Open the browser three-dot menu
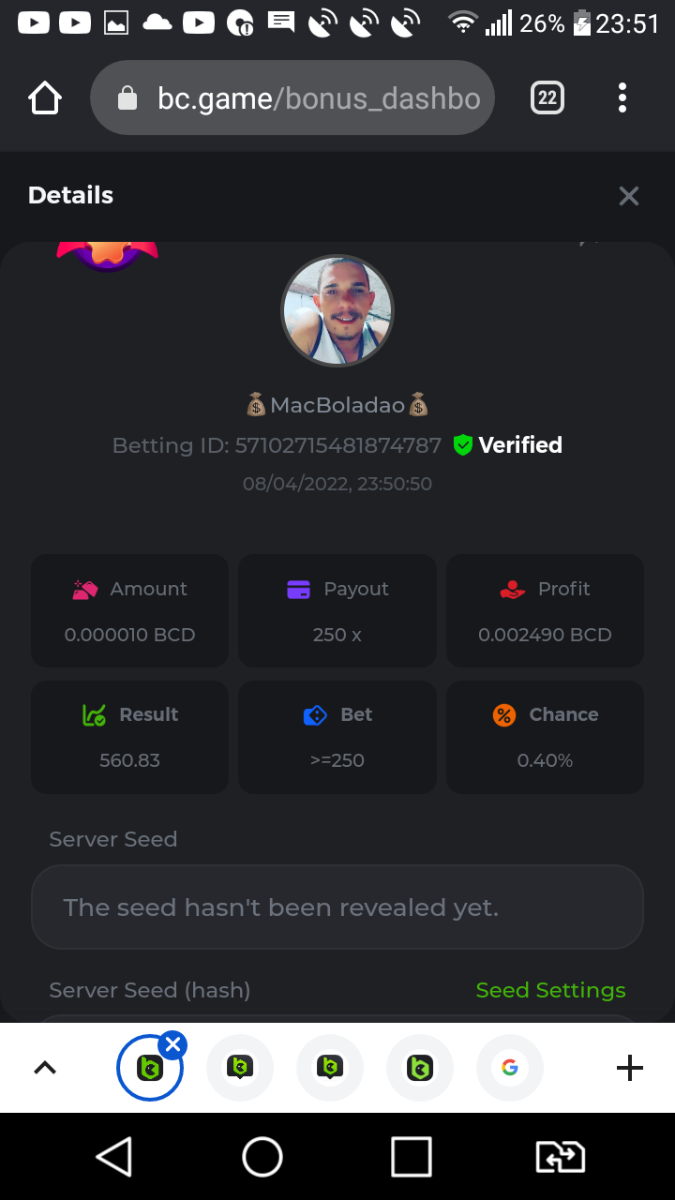Image resolution: width=675 pixels, height=1200 pixels. pyautogui.click(x=622, y=98)
